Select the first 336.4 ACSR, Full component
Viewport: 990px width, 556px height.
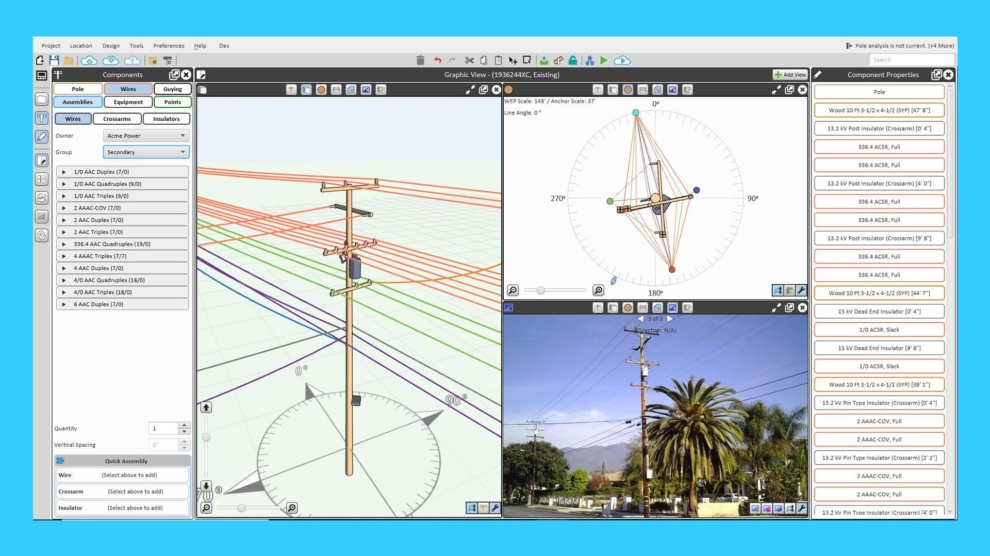[879, 146]
